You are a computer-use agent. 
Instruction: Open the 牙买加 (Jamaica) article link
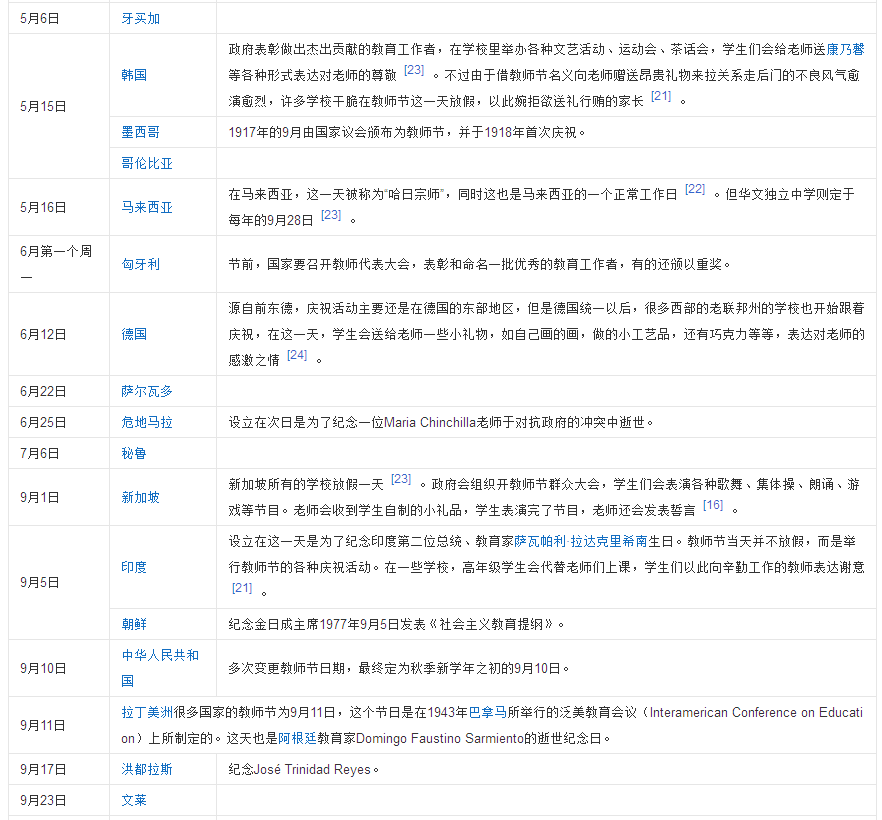(141, 17)
